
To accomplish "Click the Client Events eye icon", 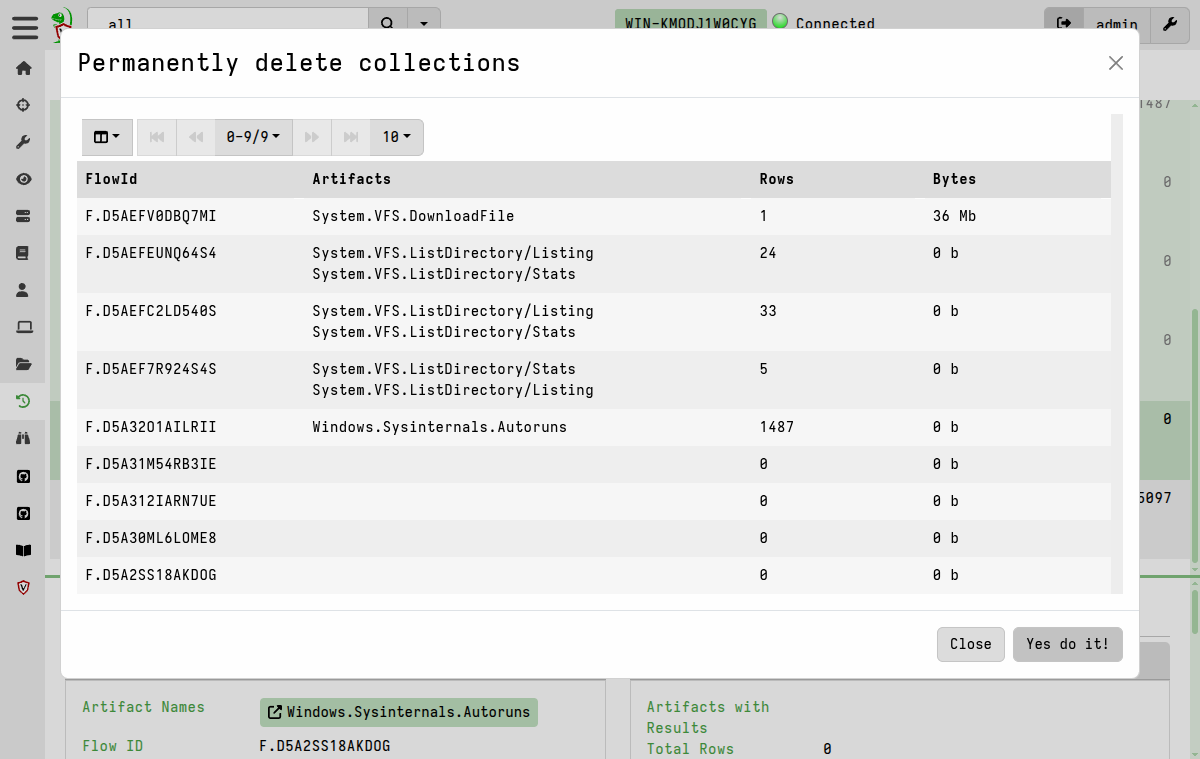I will [23, 178].
